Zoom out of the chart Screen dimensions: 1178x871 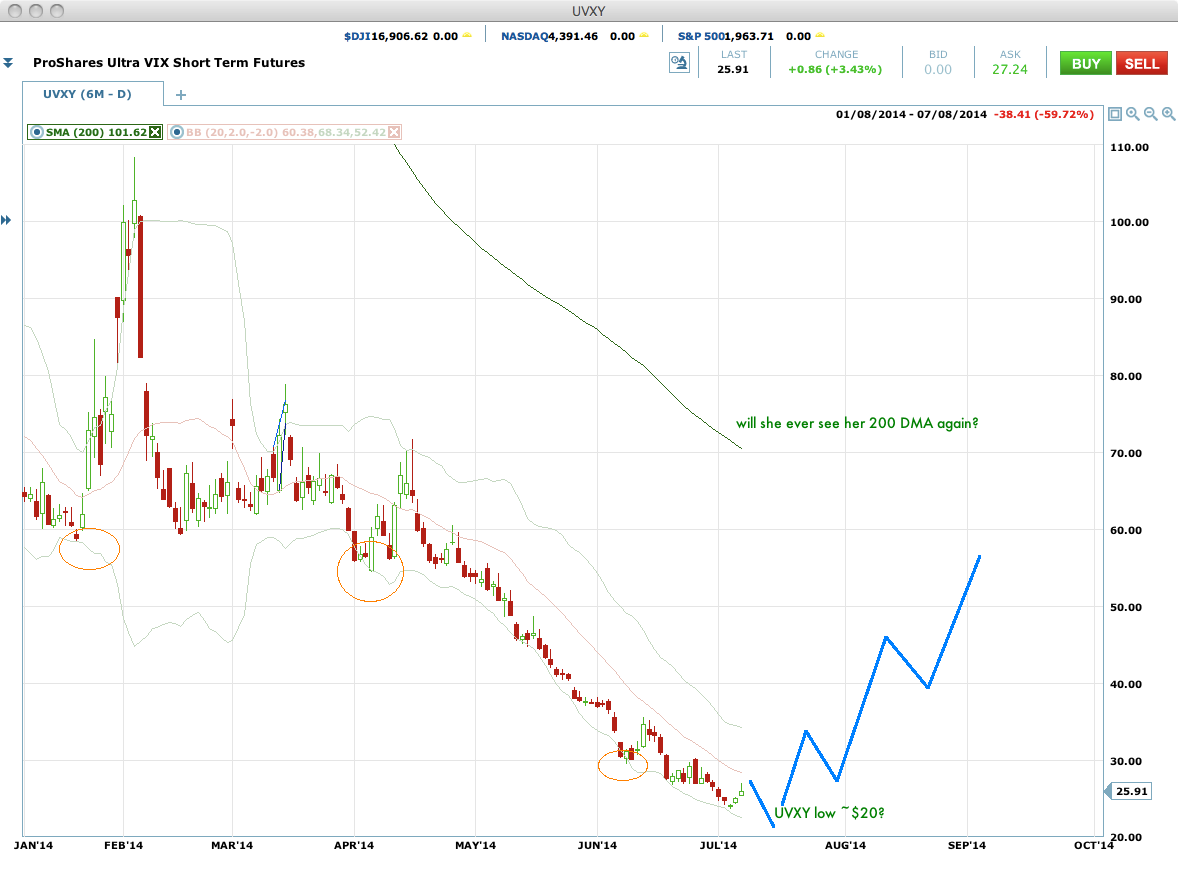tap(1151, 114)
